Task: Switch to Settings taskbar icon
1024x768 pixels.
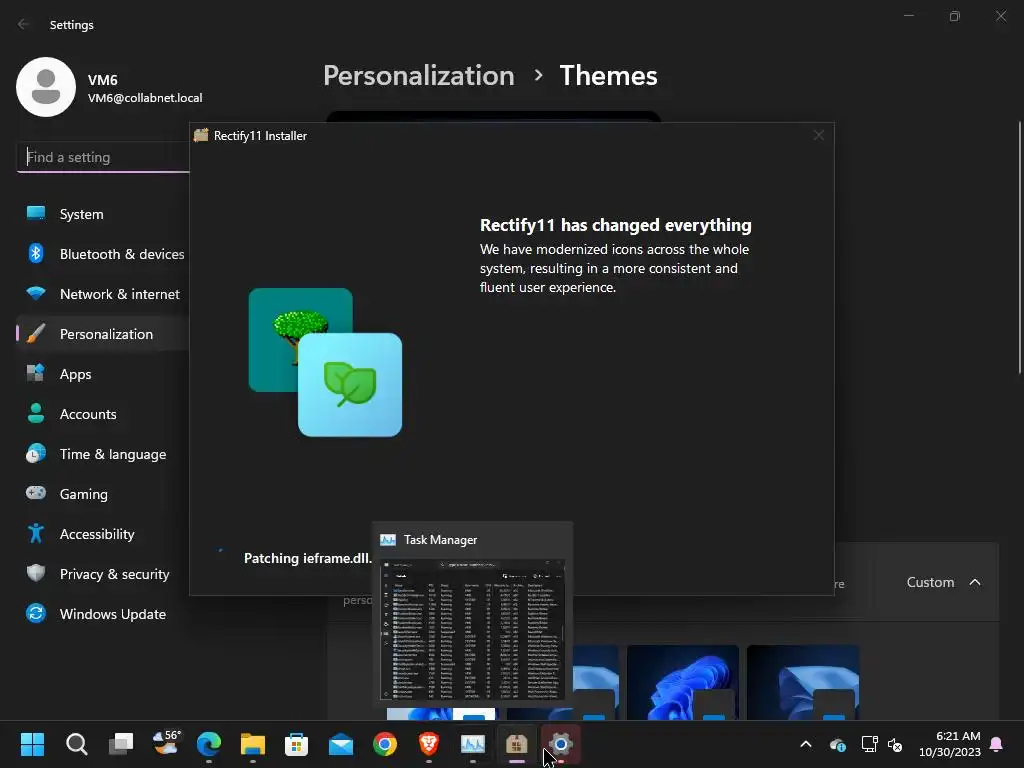Action: click(x=560, y=744)
